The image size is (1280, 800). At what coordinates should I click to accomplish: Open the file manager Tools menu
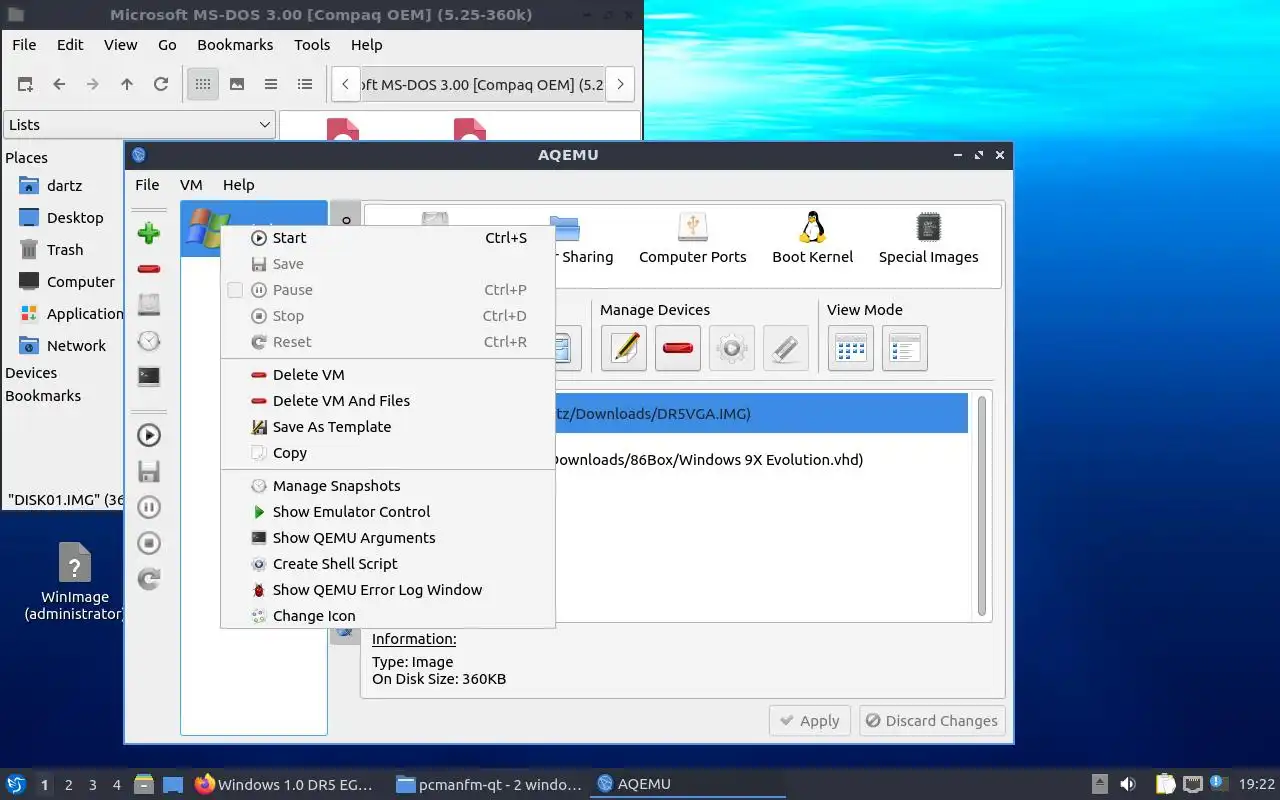(x=312, y=45)
